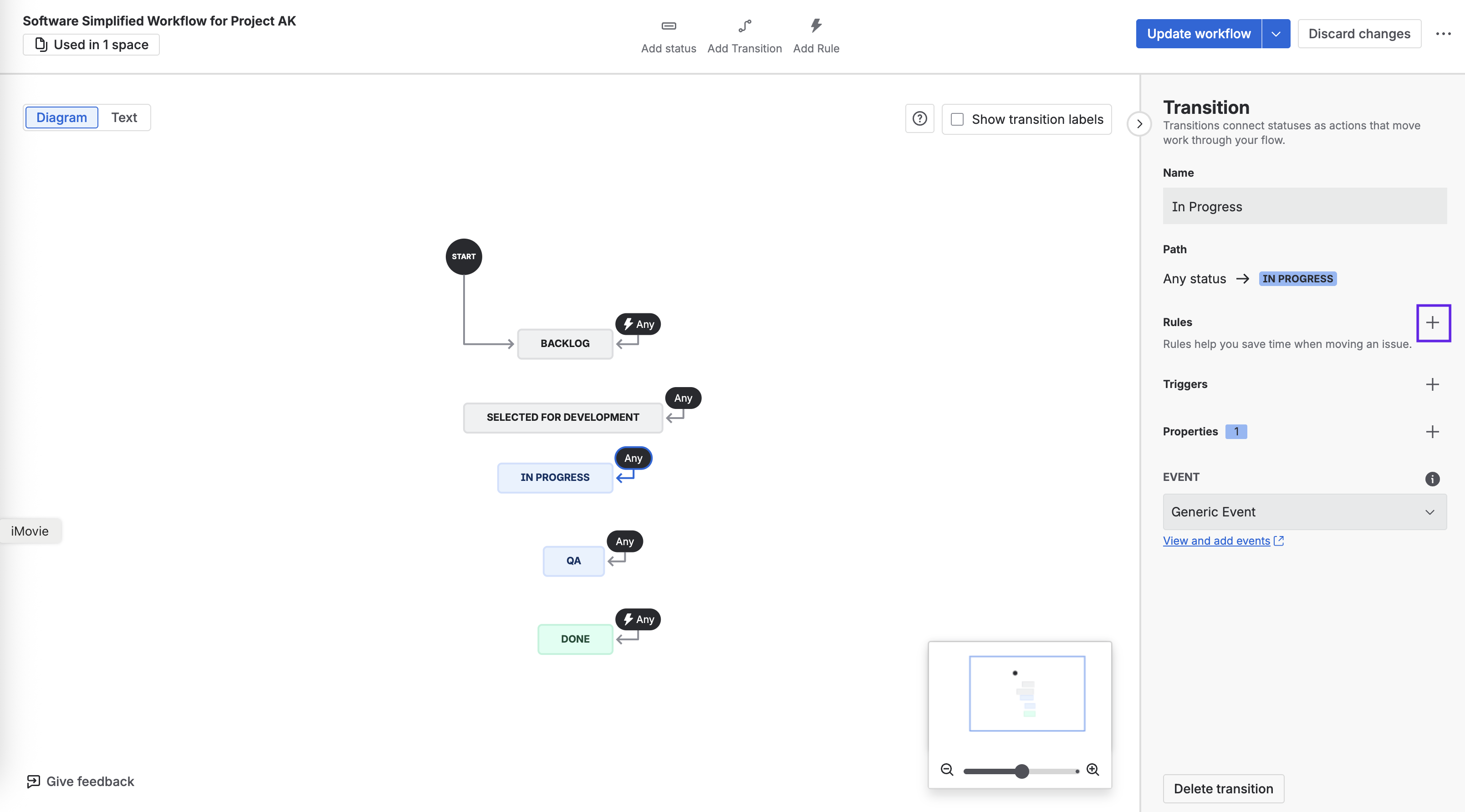Add a property with plus icon

(x=1432, y=432)
